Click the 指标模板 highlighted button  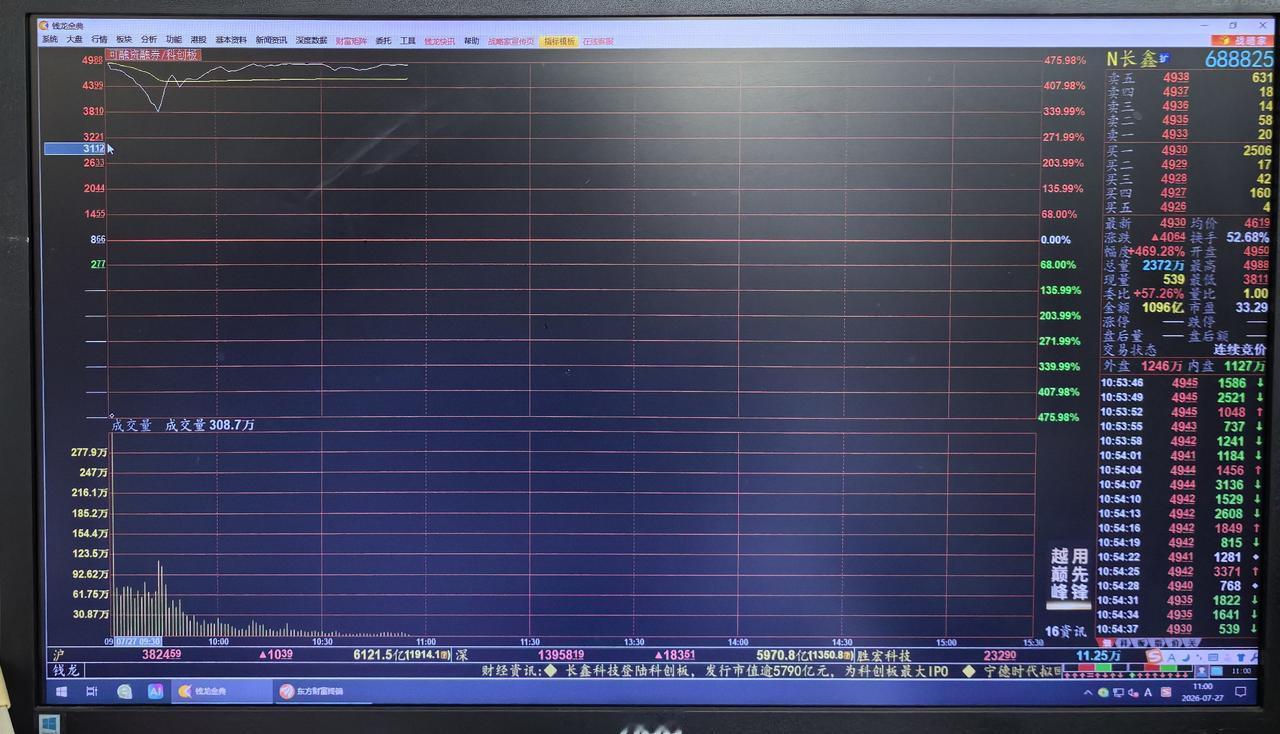560,42
